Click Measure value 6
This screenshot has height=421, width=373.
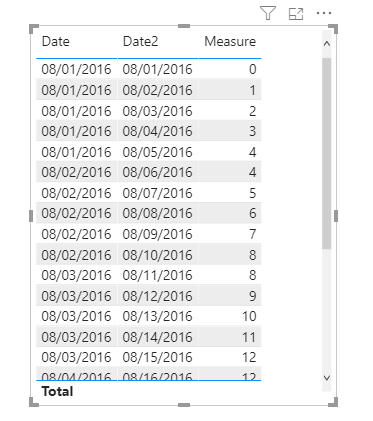(x=253, y=213)
